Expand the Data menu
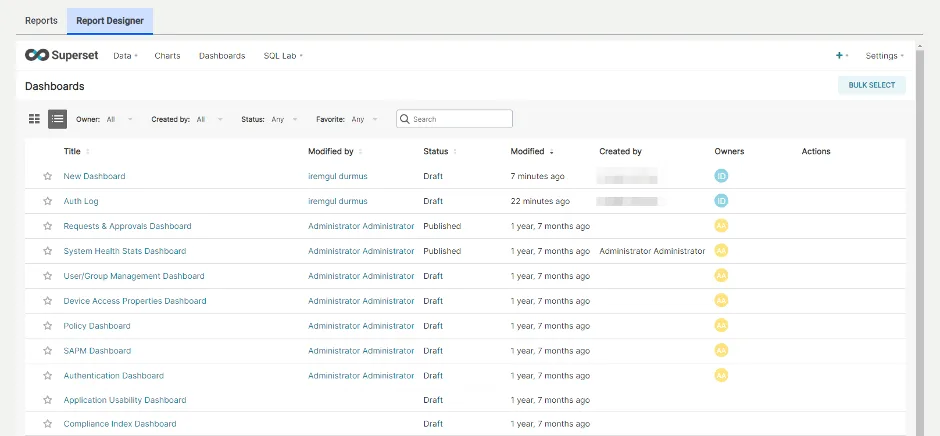 125,56
